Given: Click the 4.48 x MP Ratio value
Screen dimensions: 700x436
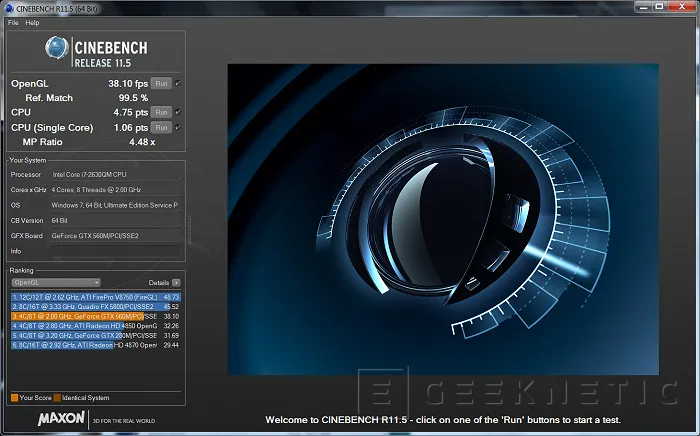Looking at the screenshot, I should point(142,142).
